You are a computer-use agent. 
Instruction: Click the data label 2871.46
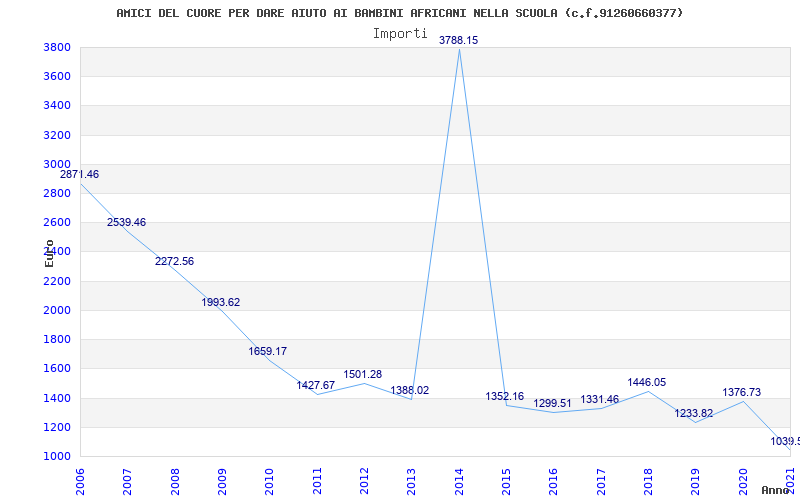[80, 174]
